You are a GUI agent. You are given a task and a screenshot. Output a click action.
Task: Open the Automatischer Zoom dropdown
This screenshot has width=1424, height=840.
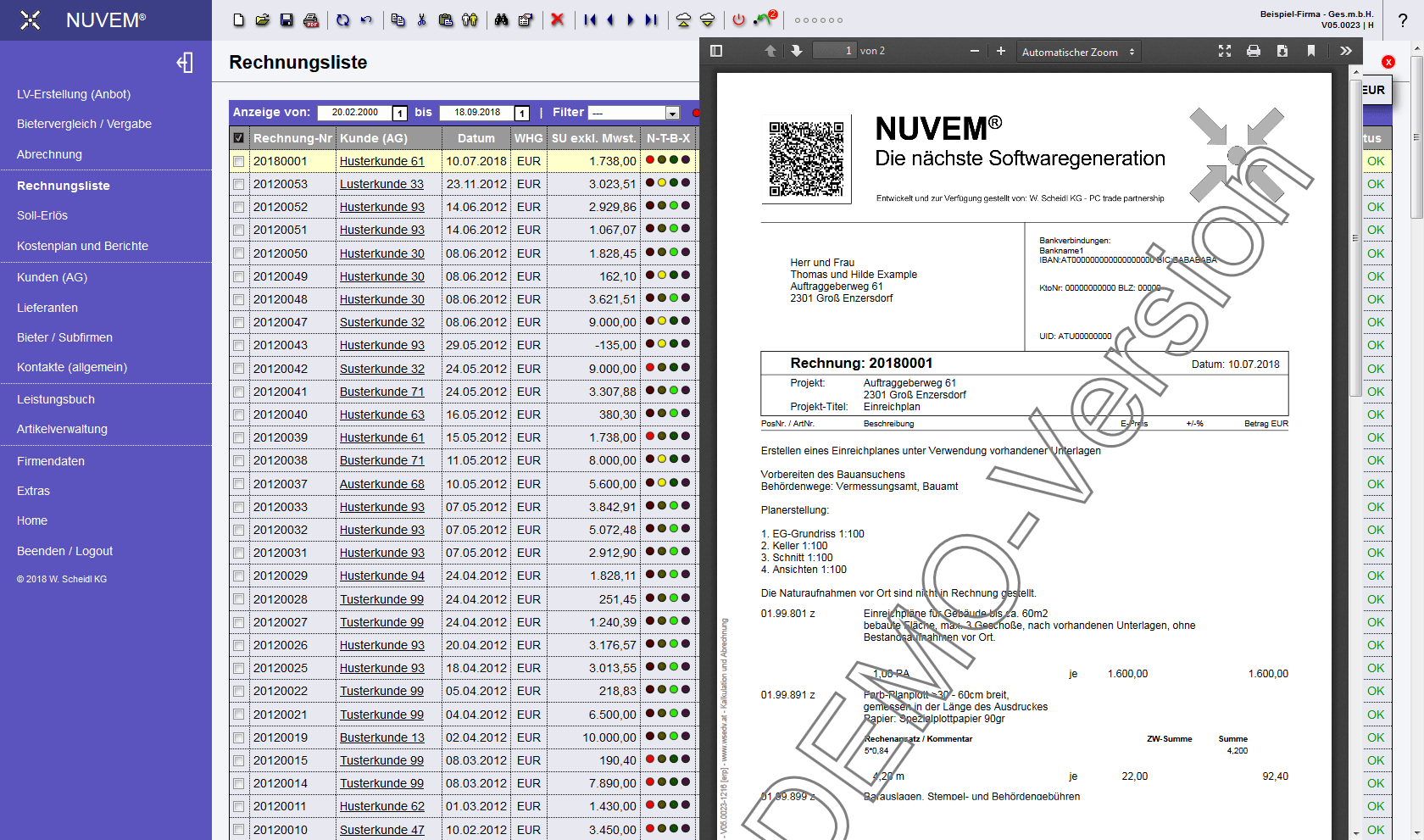click(1078, 52)
